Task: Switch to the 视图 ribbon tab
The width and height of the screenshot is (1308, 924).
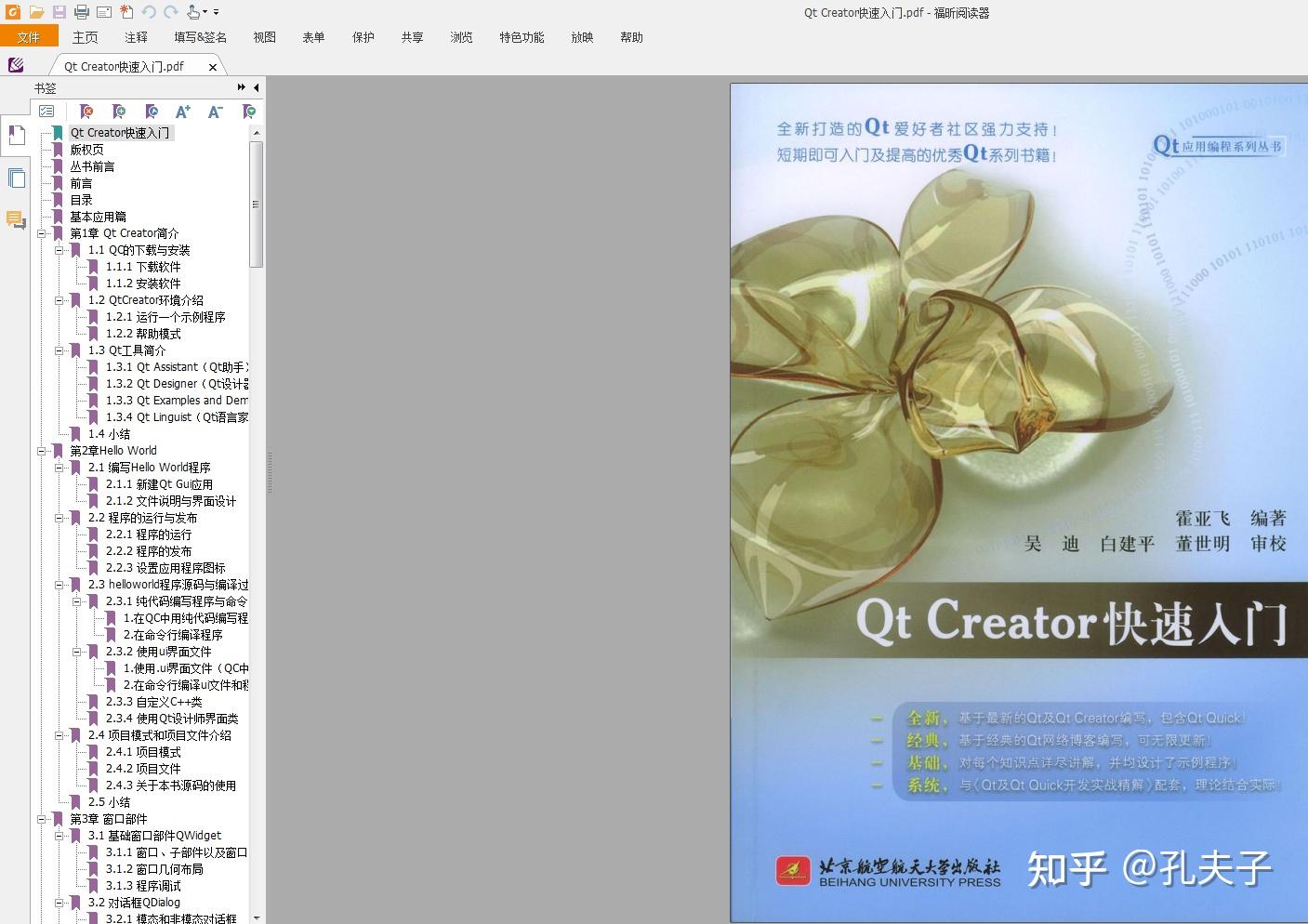Action: (x=264, y=38)
